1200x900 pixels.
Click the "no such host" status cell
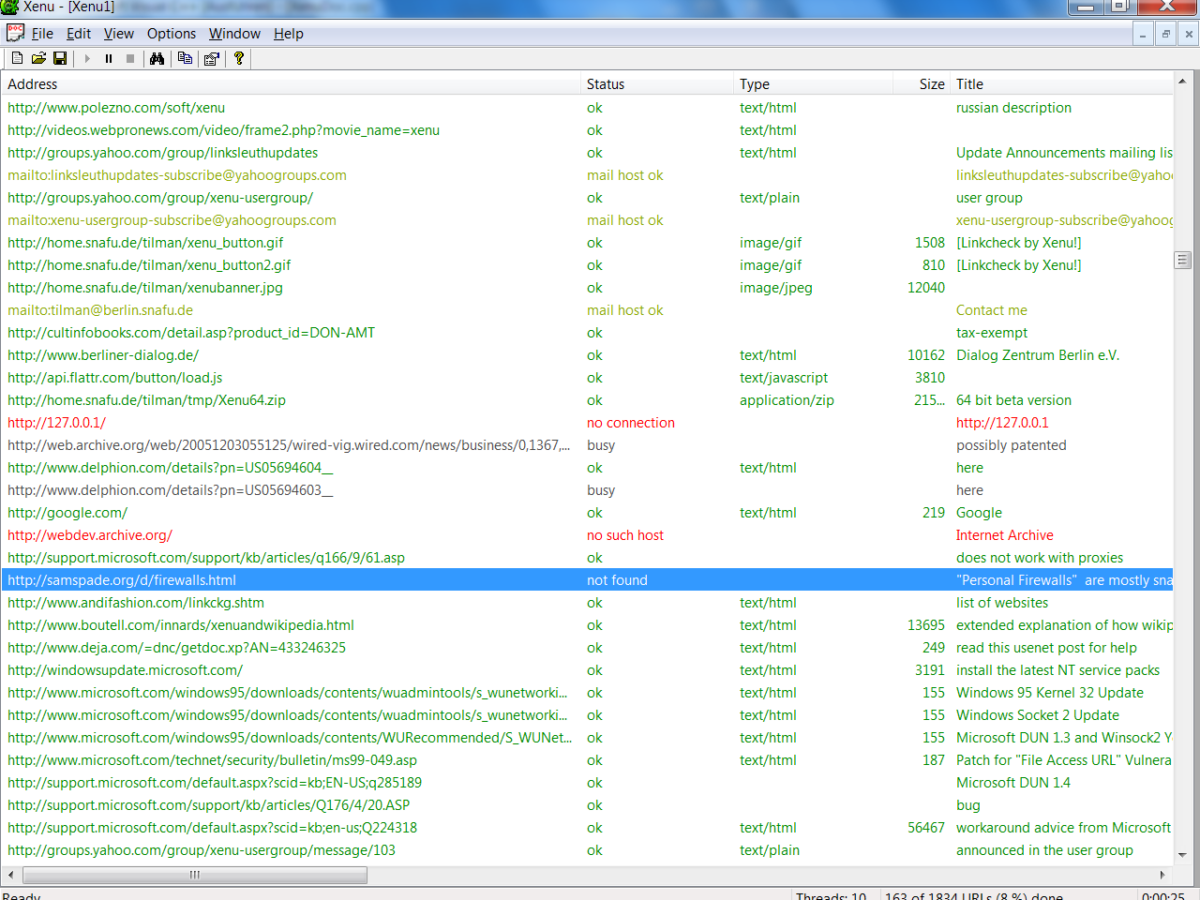coord(625,535)
